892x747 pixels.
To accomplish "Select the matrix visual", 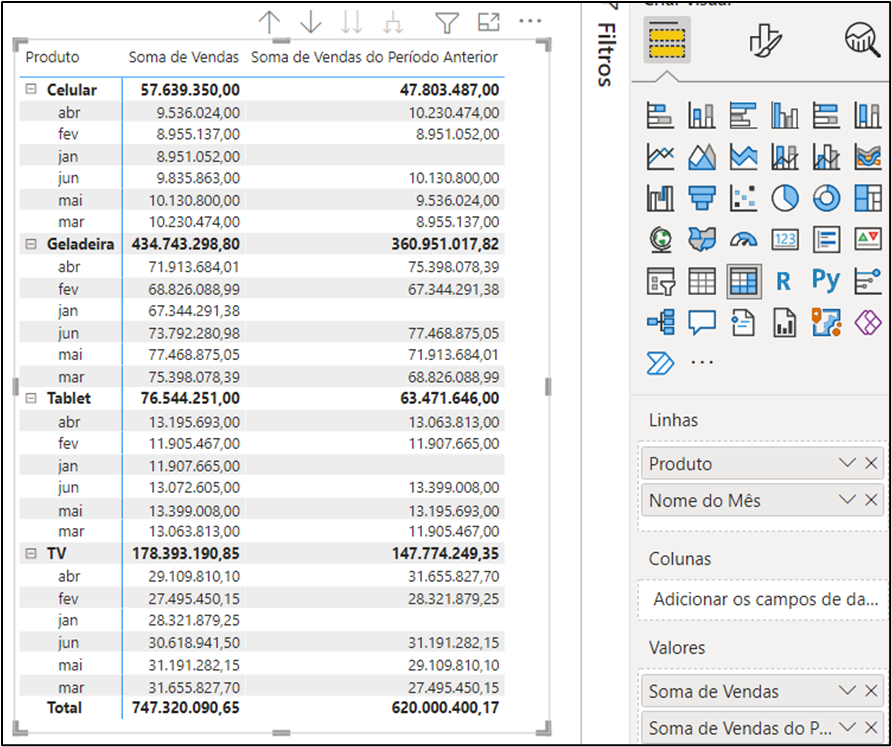I will [744, 281].
